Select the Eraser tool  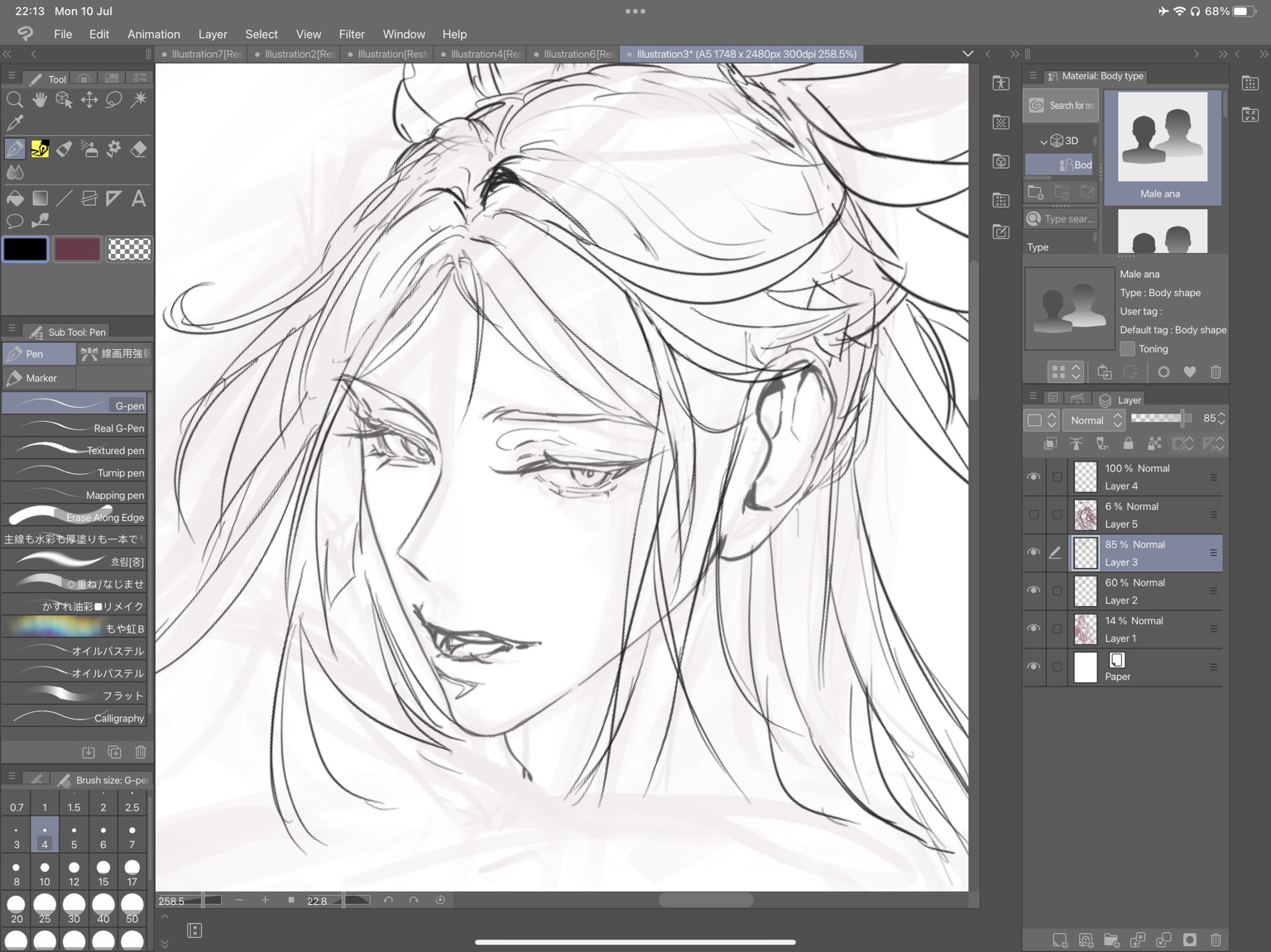(139, 149)
